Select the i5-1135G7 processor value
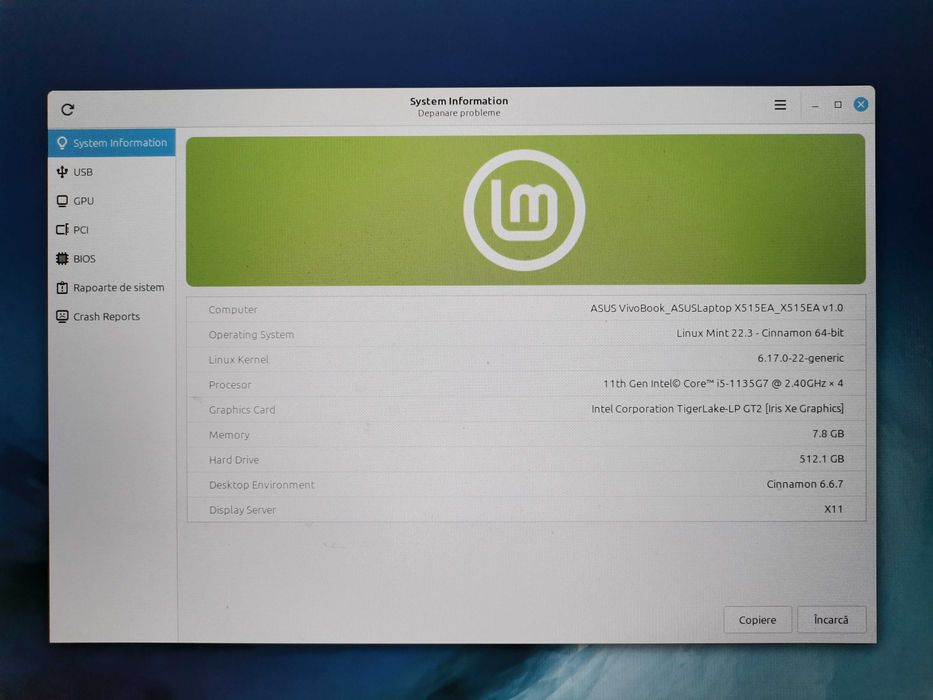 tap(723, 383)
